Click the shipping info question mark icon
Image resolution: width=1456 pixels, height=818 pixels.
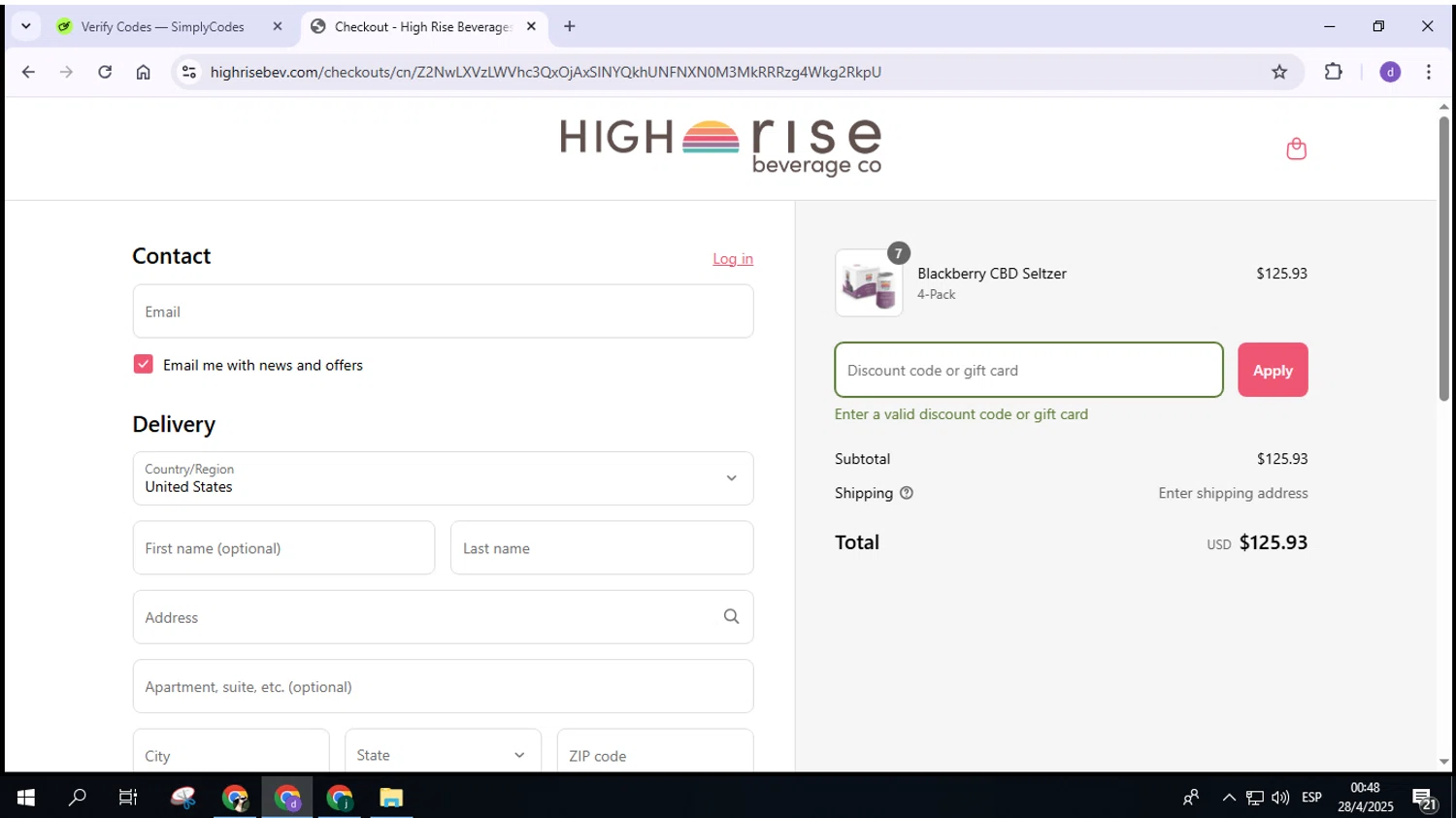(907, 493)
